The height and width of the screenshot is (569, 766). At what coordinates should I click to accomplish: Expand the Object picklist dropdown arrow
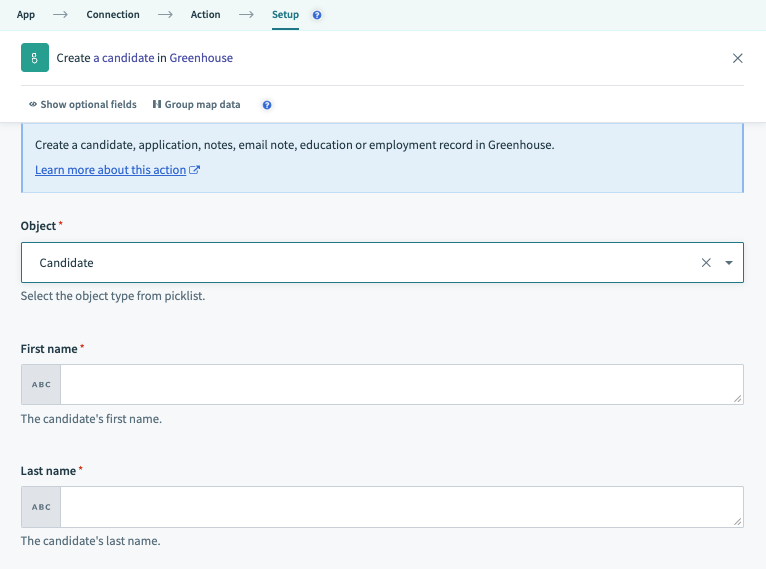[x=729, y=263]
